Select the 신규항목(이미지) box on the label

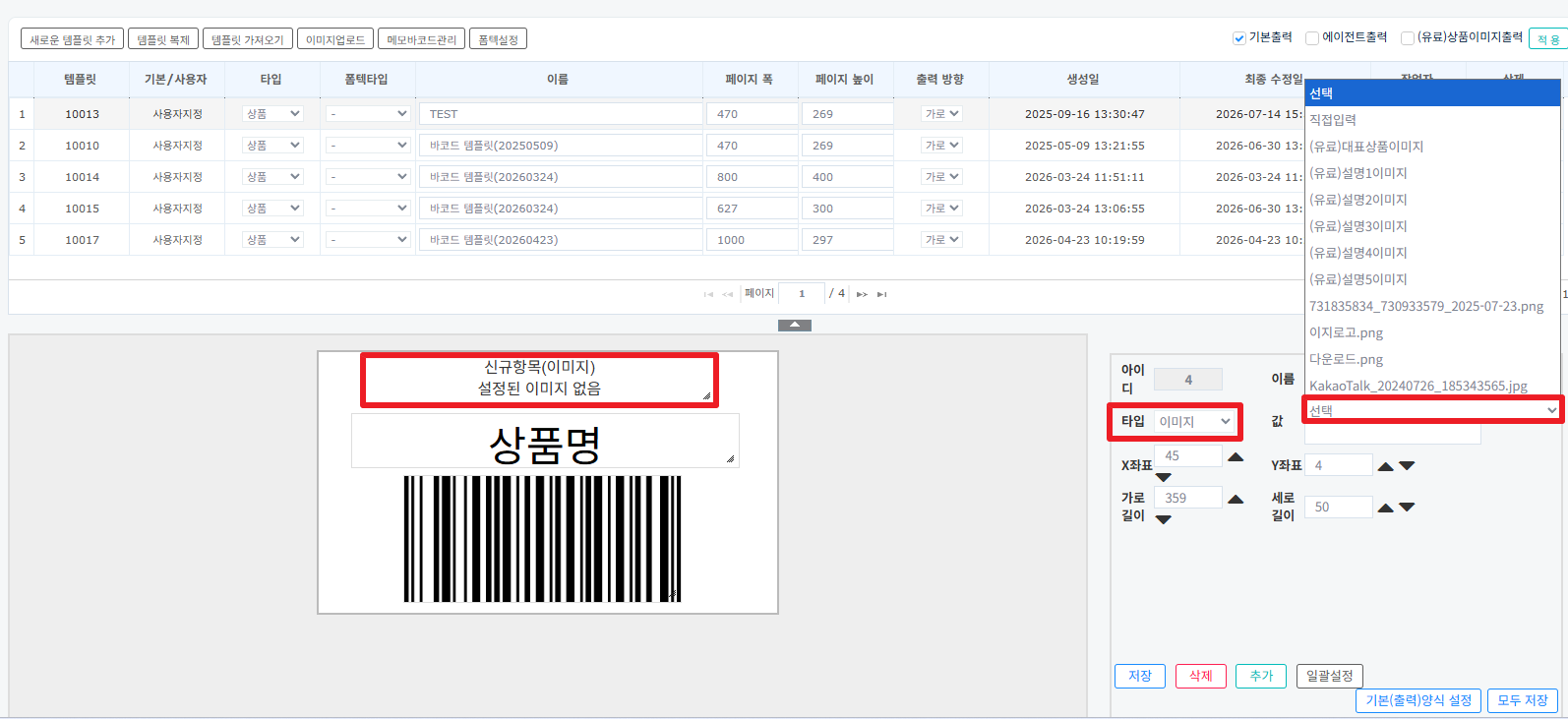(539, 379)
